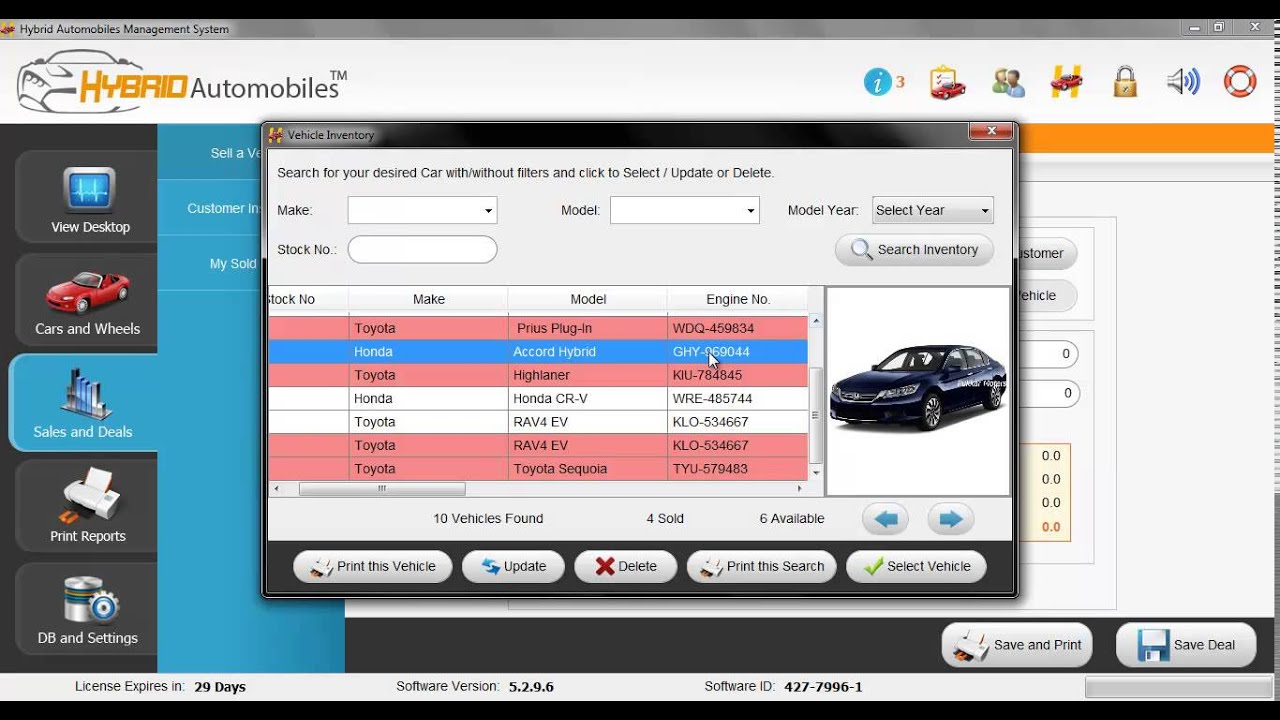Screen dimensions: 1280x720
Task: Click Software Version 5.2.9.6 status
Action: 475,687
